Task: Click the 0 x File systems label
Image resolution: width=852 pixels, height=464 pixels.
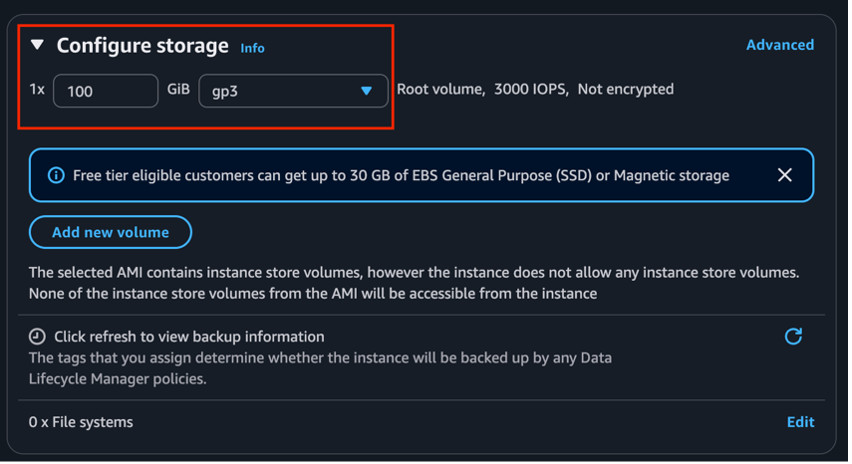Action: pyautogui.click(x=81, y=422)
